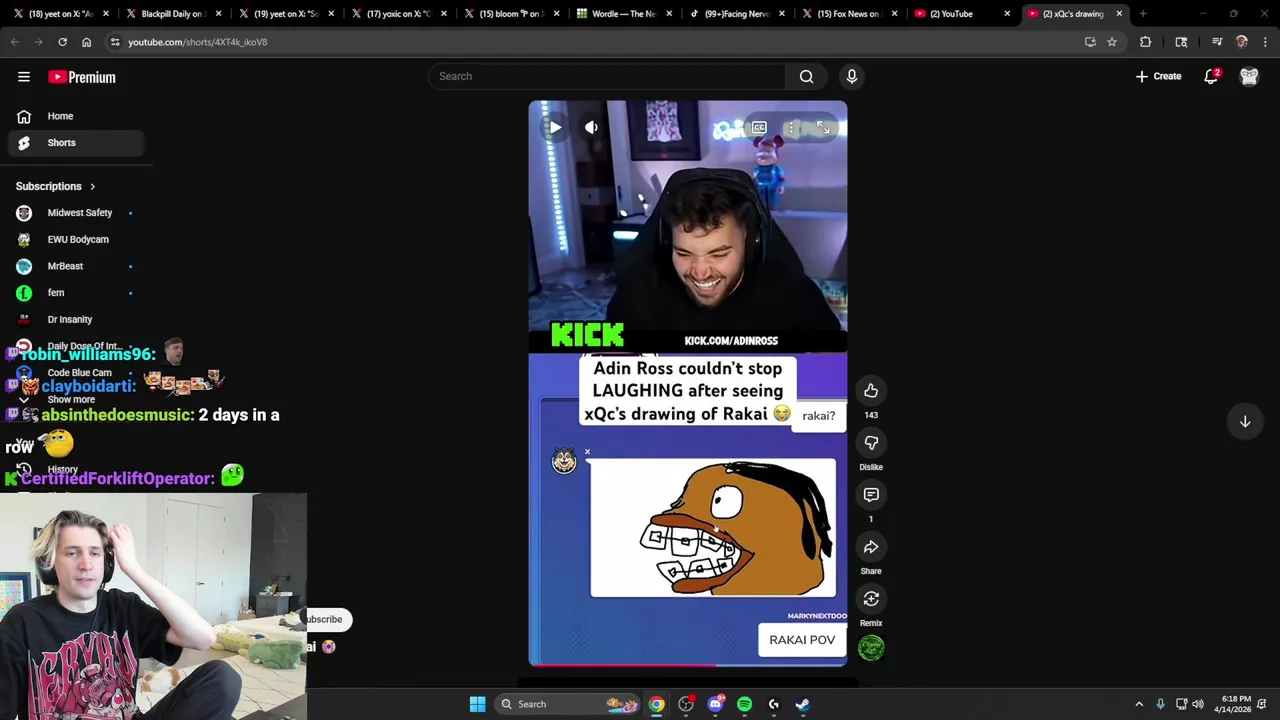The width and height of the screenshot is (1280, 720).
Task: Open History in the sidebar
Action: tap(62, 469)
